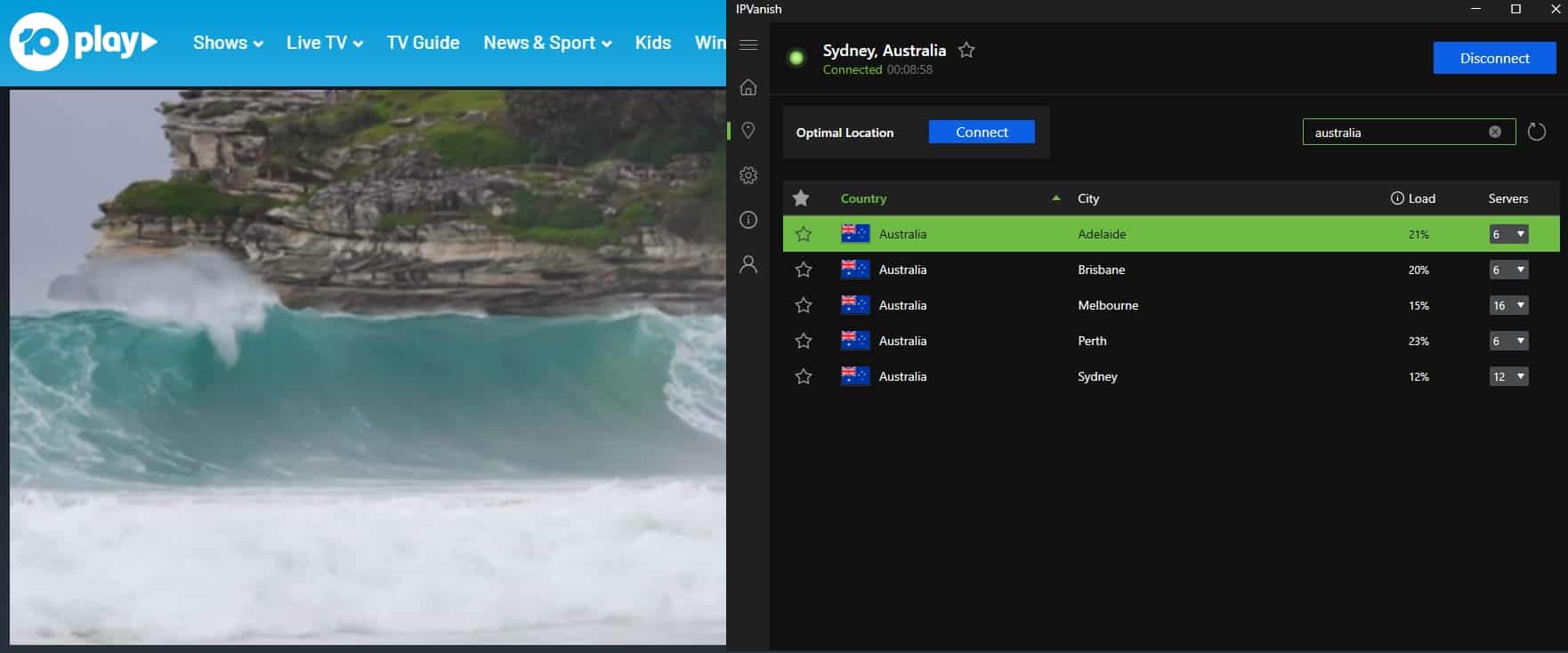Click the Bondi surf video player
The width and height of the screenshot is (1568, 653).
point(368,367)
